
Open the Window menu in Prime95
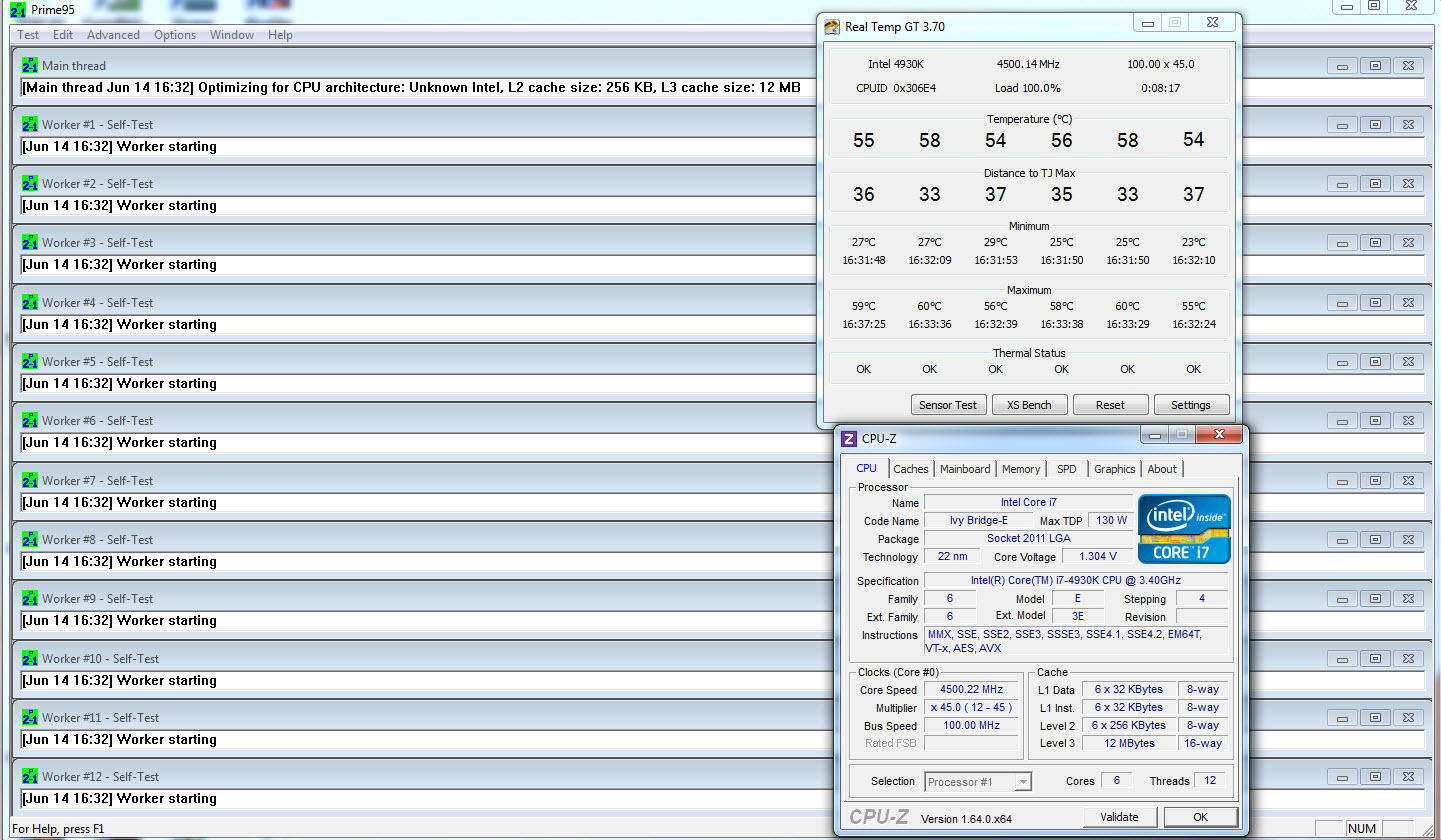click(x=232, y=35)
